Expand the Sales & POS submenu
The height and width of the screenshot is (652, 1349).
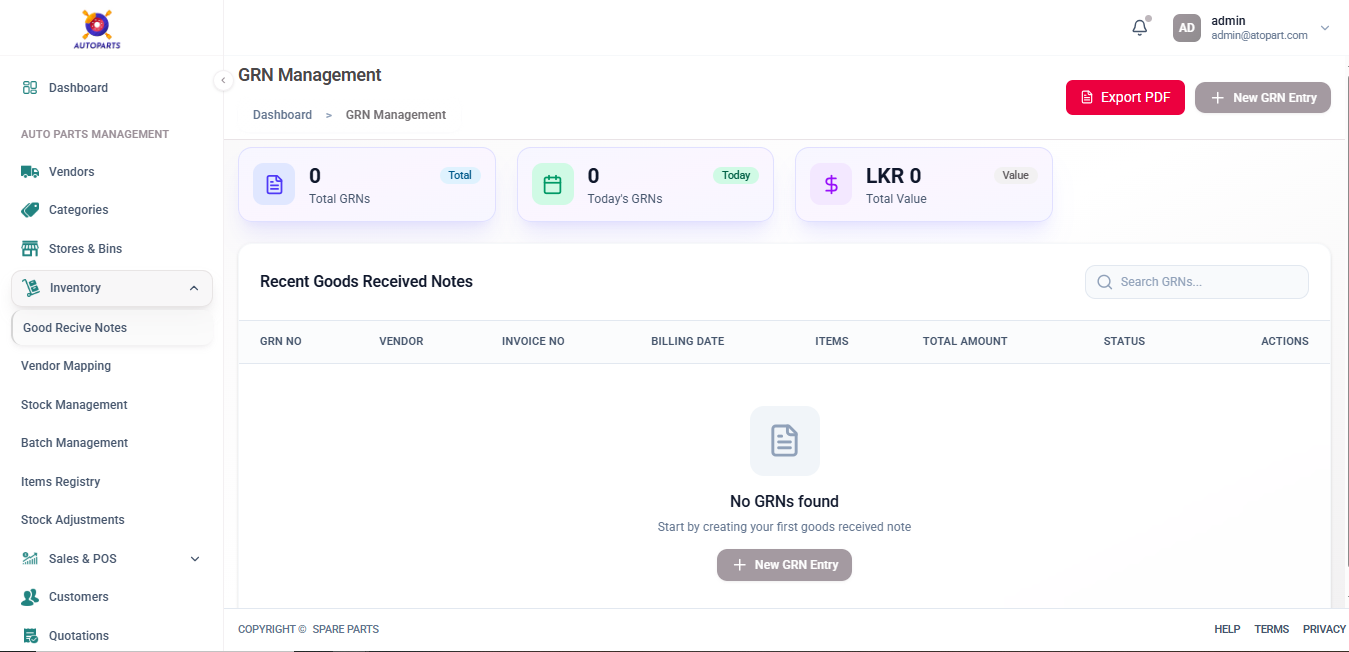(195, 559)
